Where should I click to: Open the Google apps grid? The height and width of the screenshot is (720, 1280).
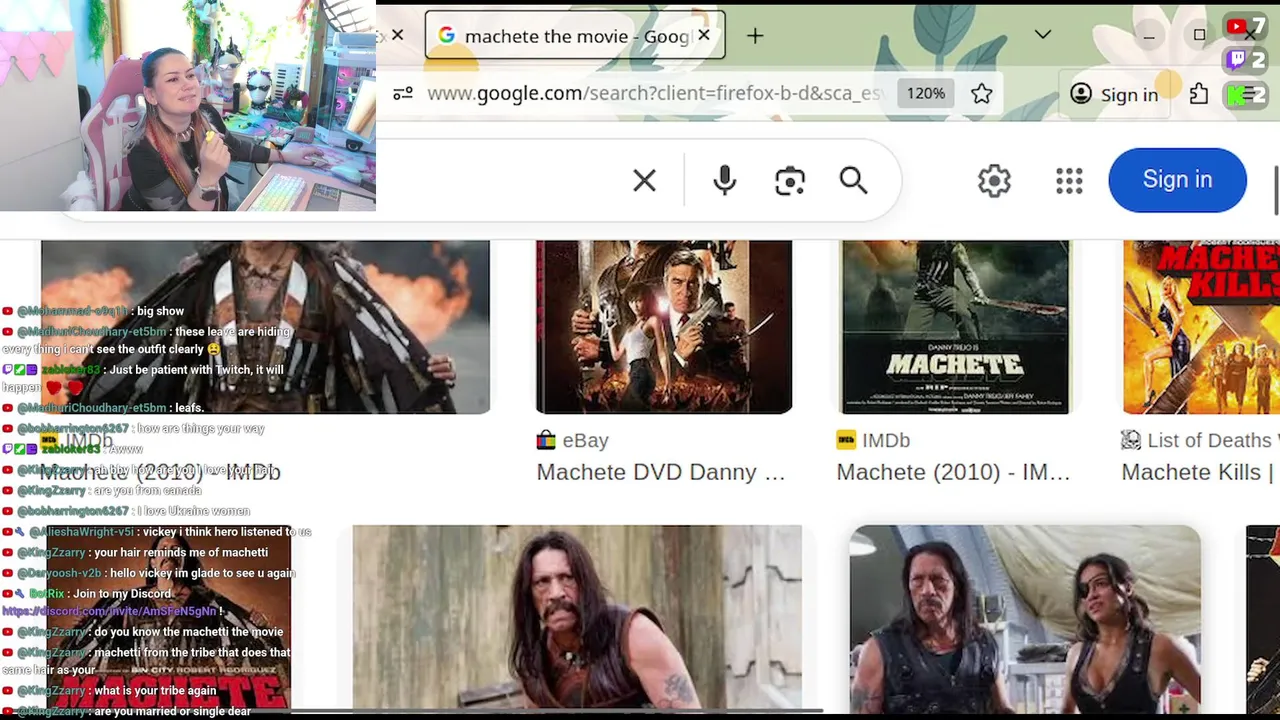(x=1069, y=180)
